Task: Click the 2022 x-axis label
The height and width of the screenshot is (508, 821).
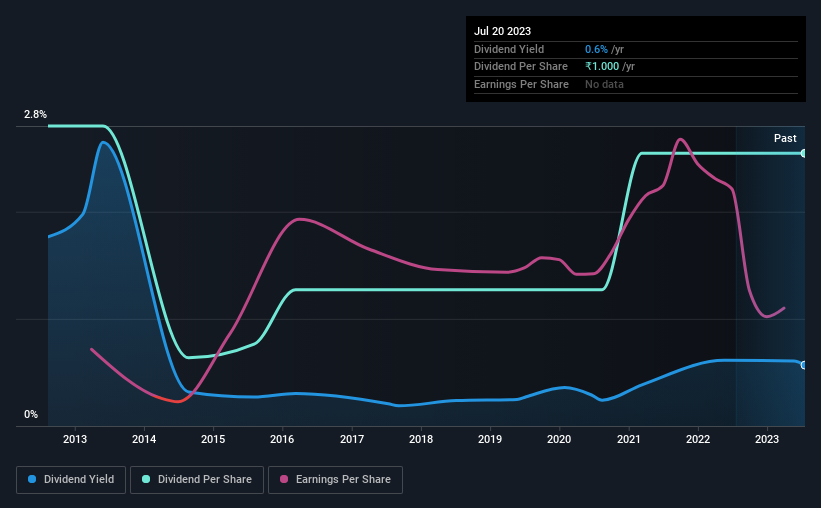Action: pos(698,439)
